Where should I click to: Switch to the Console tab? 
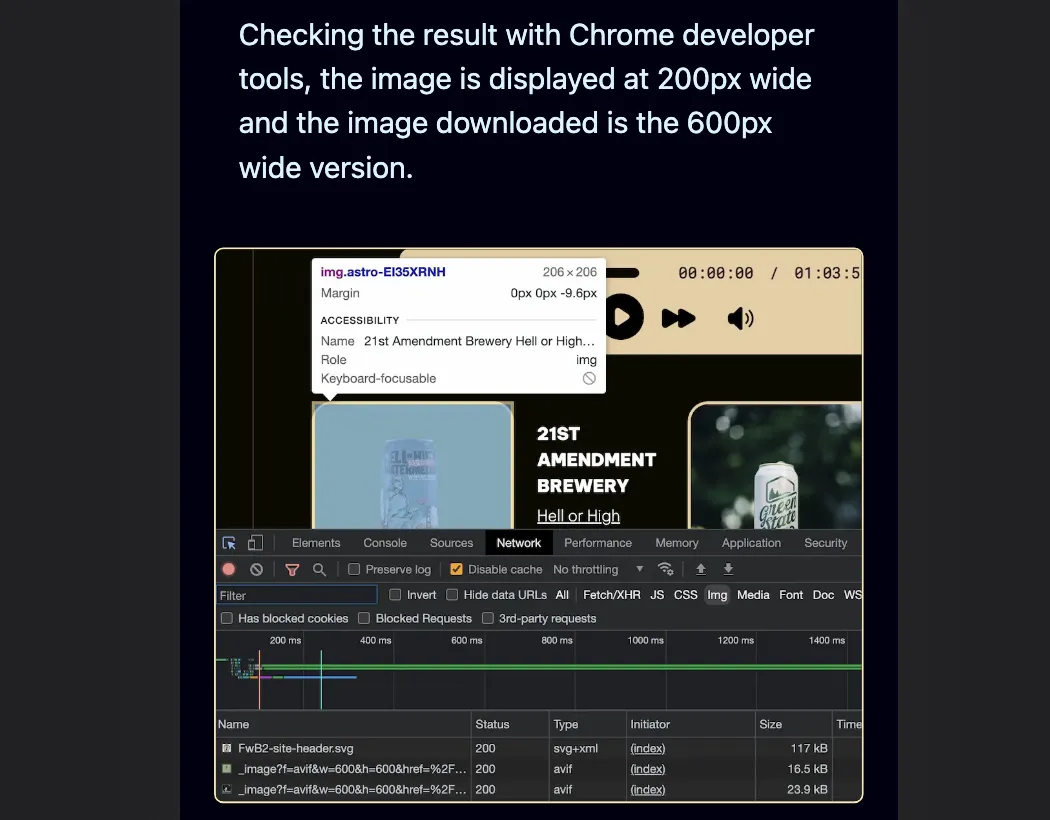click(384, 542)
